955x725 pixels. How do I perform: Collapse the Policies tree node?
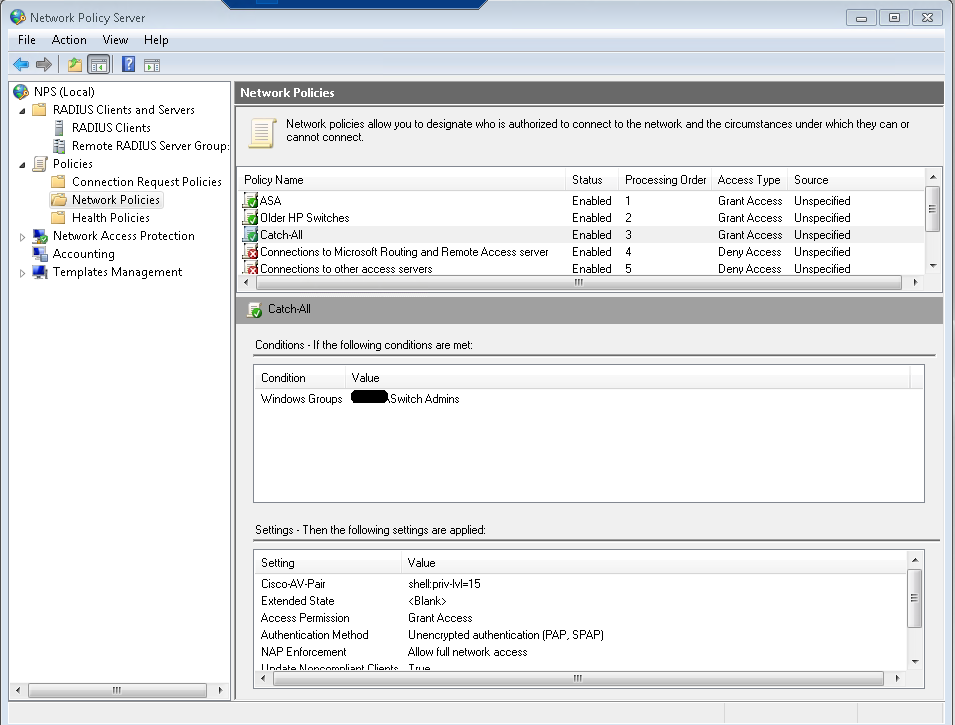[x=23, y=164]
